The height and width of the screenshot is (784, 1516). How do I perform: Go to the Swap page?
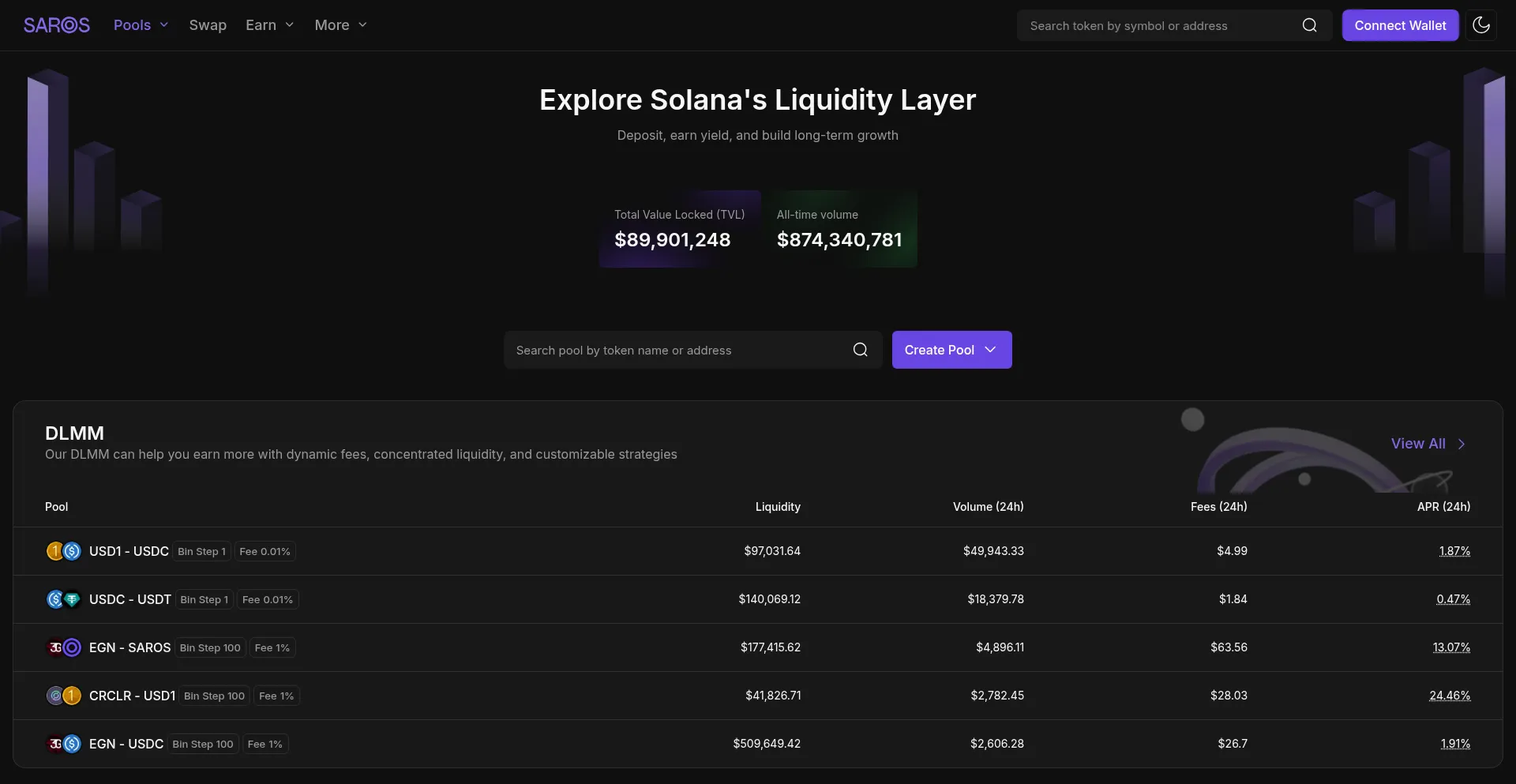click(x=208, y=25)
